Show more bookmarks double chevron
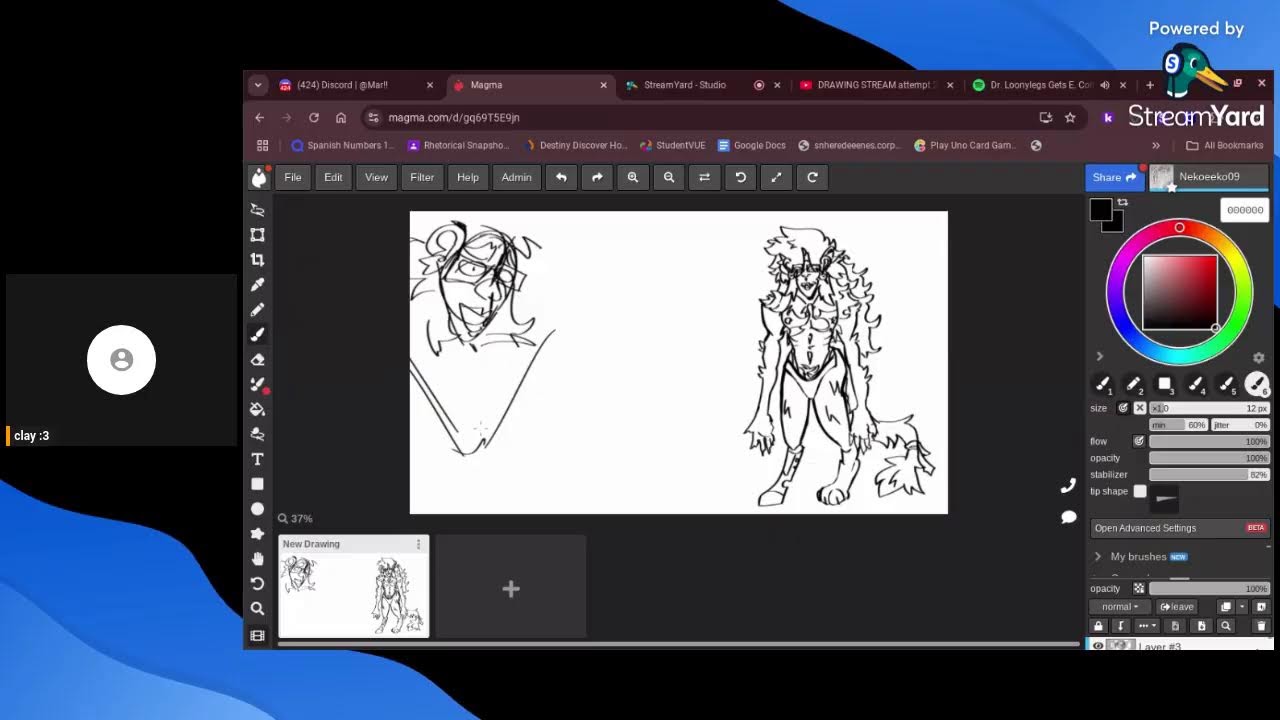This screenshot has height=720, width=1280. (1156, 145)
